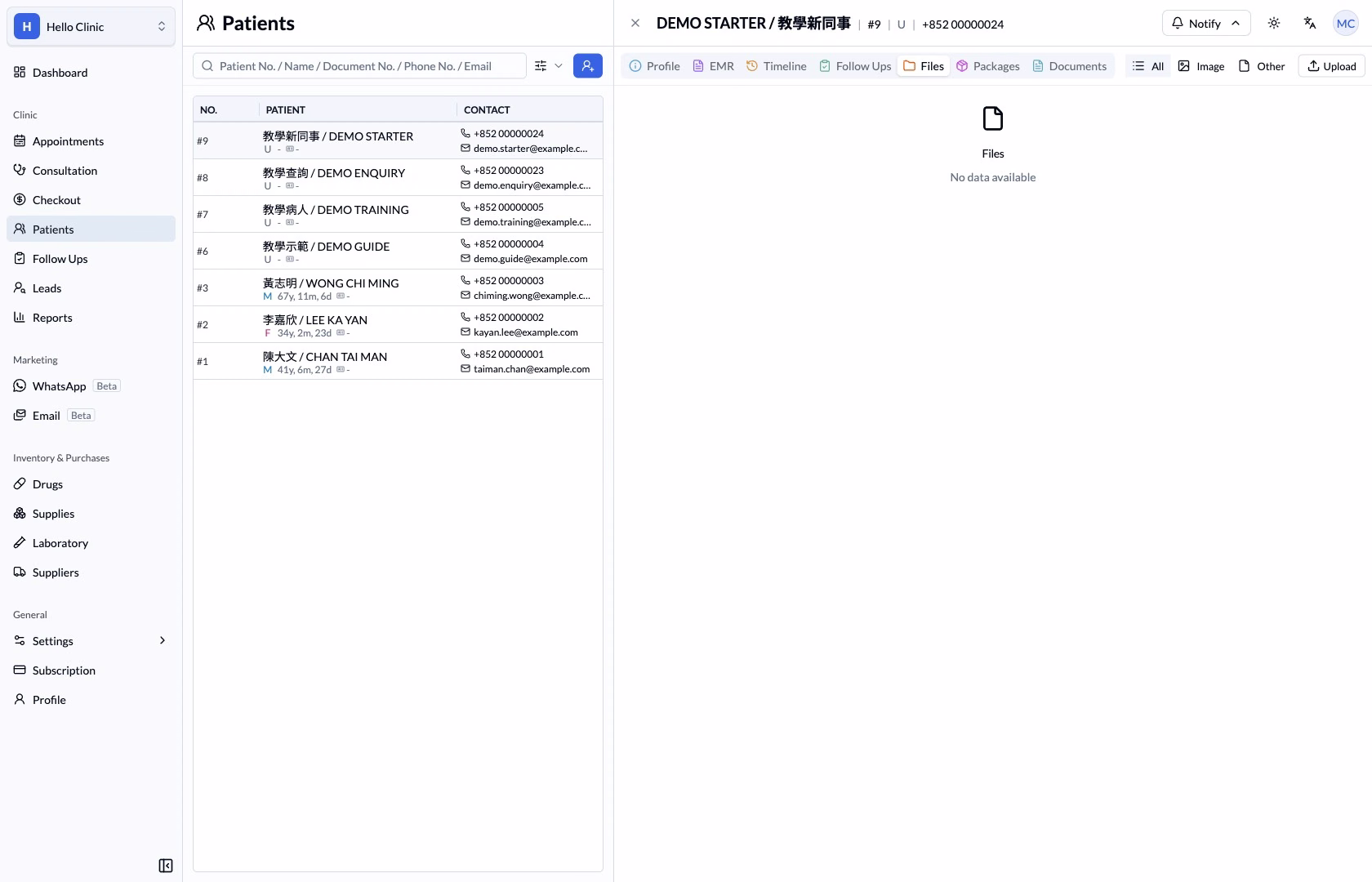Open Email marketing page

(x=91, y=416)
